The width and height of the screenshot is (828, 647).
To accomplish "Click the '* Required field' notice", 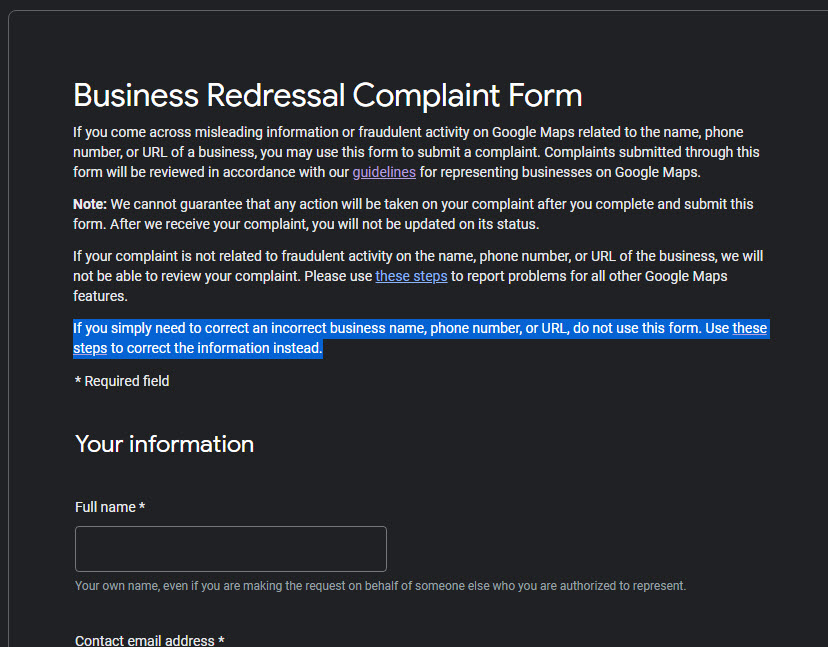I will click(121, 381).
